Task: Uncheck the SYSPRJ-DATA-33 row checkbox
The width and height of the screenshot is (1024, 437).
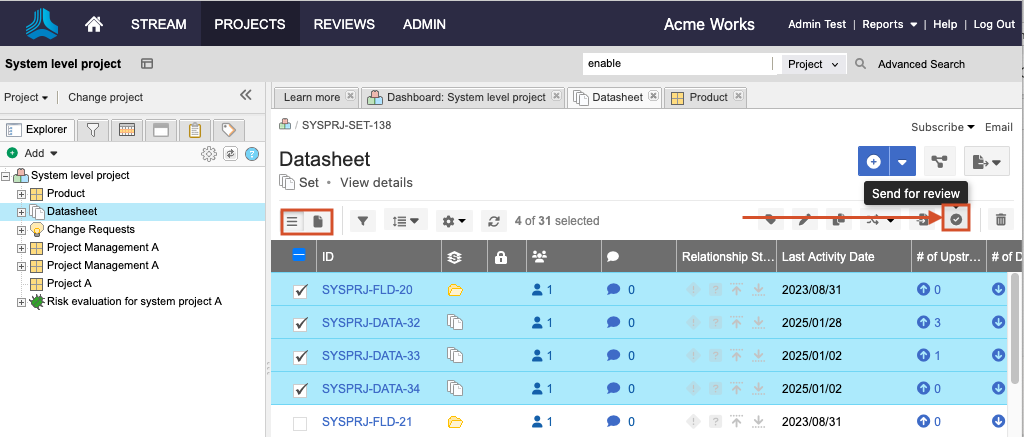Action: (x=300, y=356)
